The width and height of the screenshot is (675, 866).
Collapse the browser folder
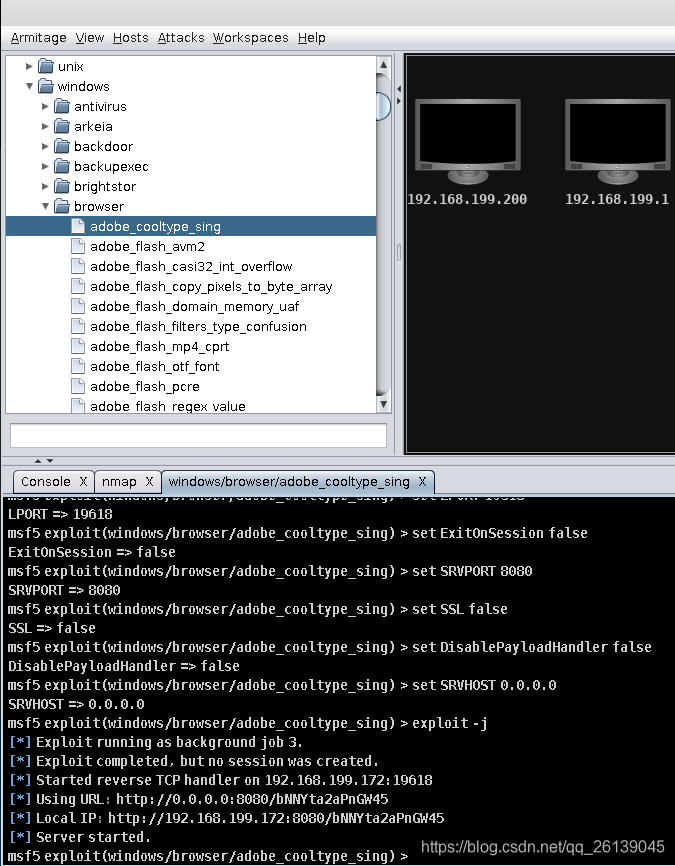pyautogui.click(x=45, y=206)
